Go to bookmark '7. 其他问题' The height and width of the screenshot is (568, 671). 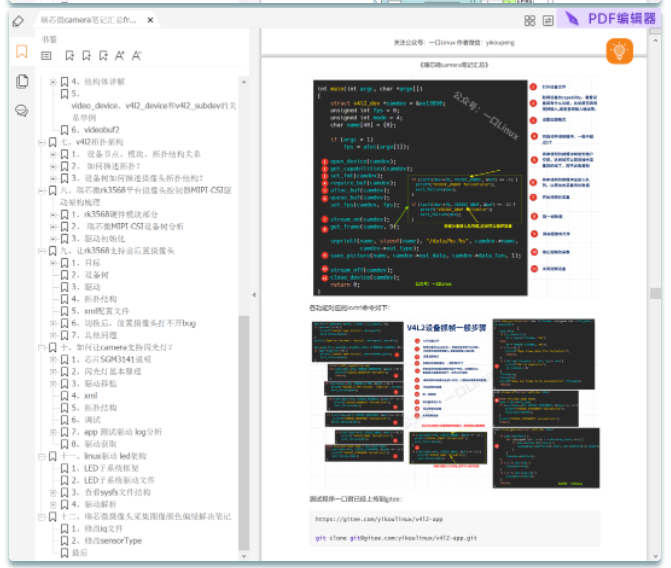click(94, 335)
